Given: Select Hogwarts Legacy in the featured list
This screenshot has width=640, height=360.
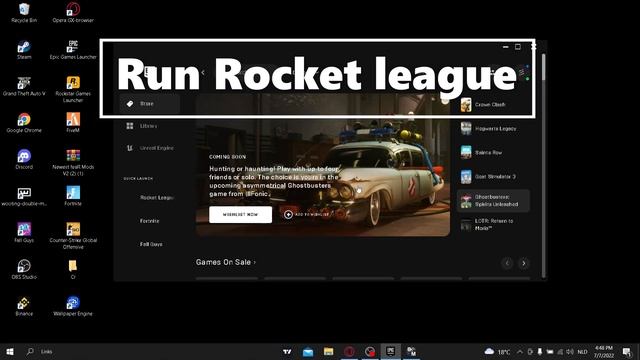Looking at the screenshot, I should [493, 129].
